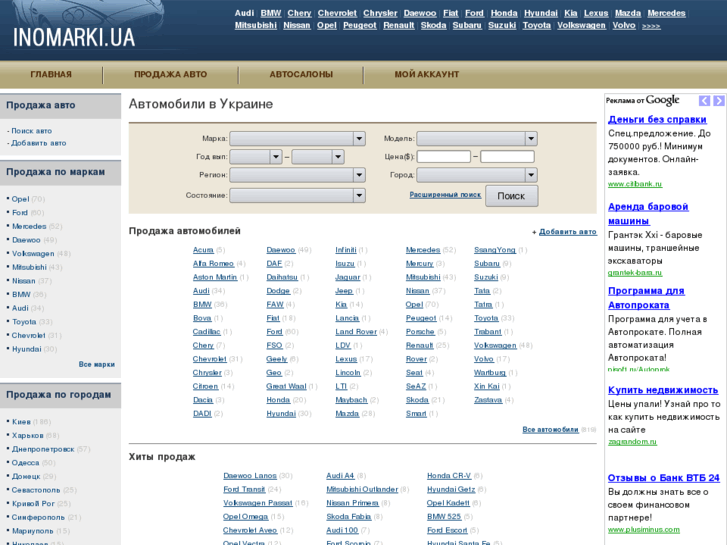727x545 pixels.
Task: Click the + Добавить авто link
Action: click(568, 231)
